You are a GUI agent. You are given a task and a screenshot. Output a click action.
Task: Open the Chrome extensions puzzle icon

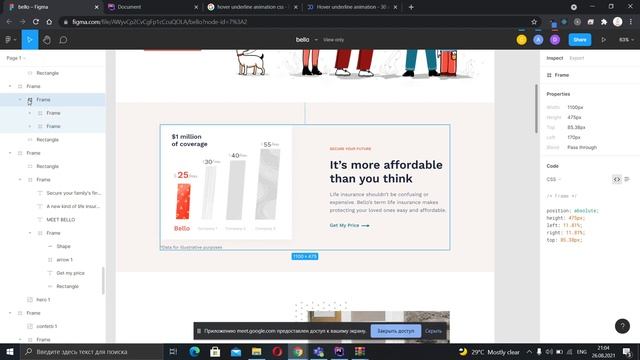tap(604, 22)
